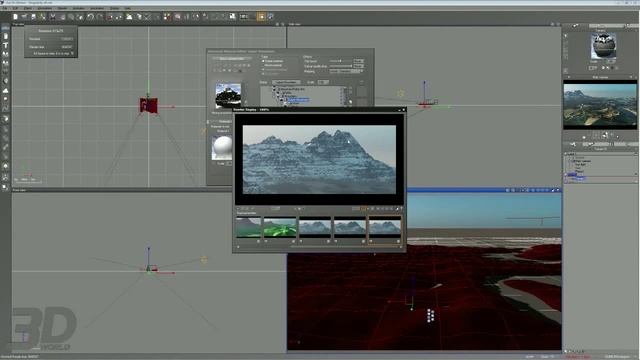The width and height of the screenshot is (640, 360).
Task: Select the sun light gizmo in Front view
Action: click(x=204, y=259)
